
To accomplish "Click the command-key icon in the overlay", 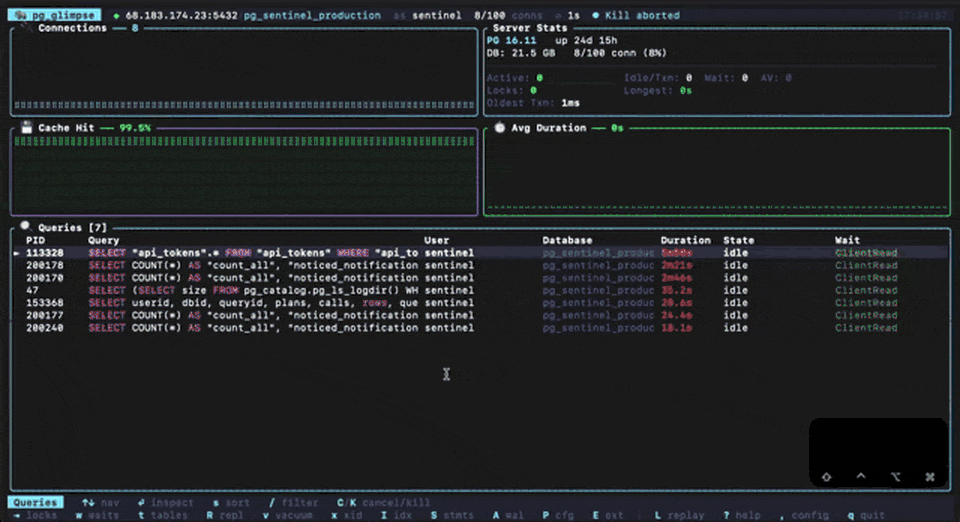I will [x=930, y=477].
